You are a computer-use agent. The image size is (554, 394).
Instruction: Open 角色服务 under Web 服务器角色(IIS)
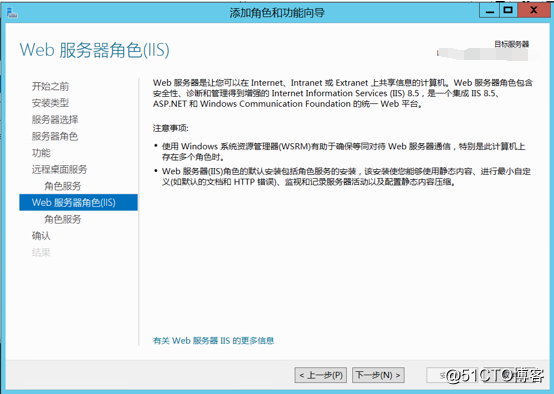point(63,219)
